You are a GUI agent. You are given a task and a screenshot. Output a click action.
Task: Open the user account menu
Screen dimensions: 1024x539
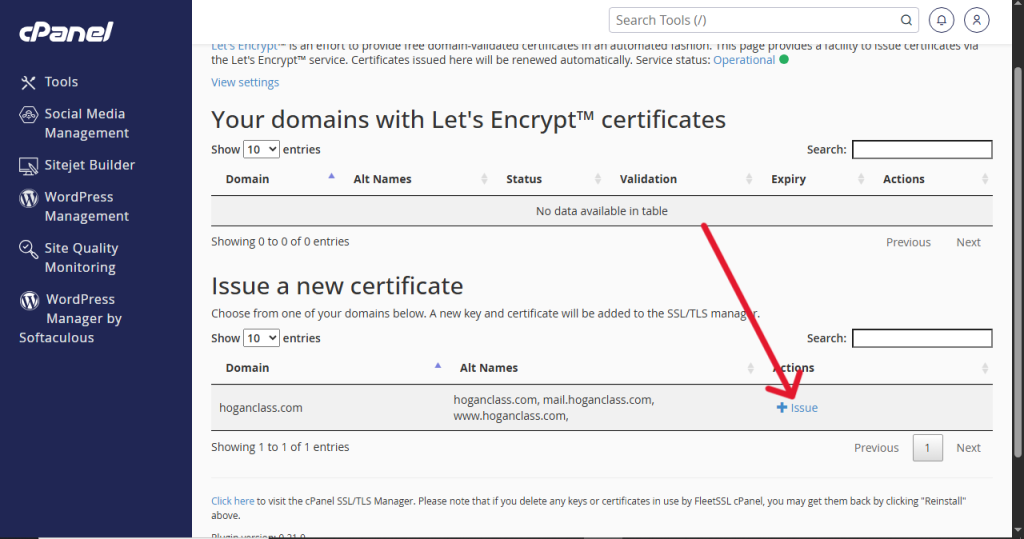(x=977, y=20)
